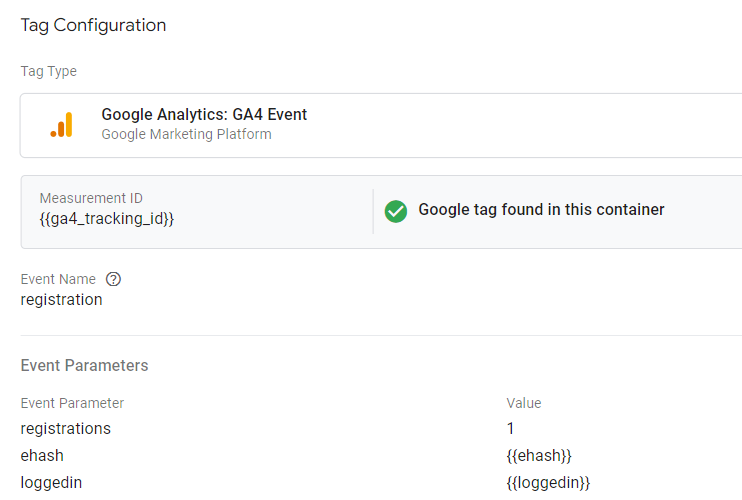Screen dimensions: 742x500
Task: Click the Value column header
Action: [x=523, y=403]
